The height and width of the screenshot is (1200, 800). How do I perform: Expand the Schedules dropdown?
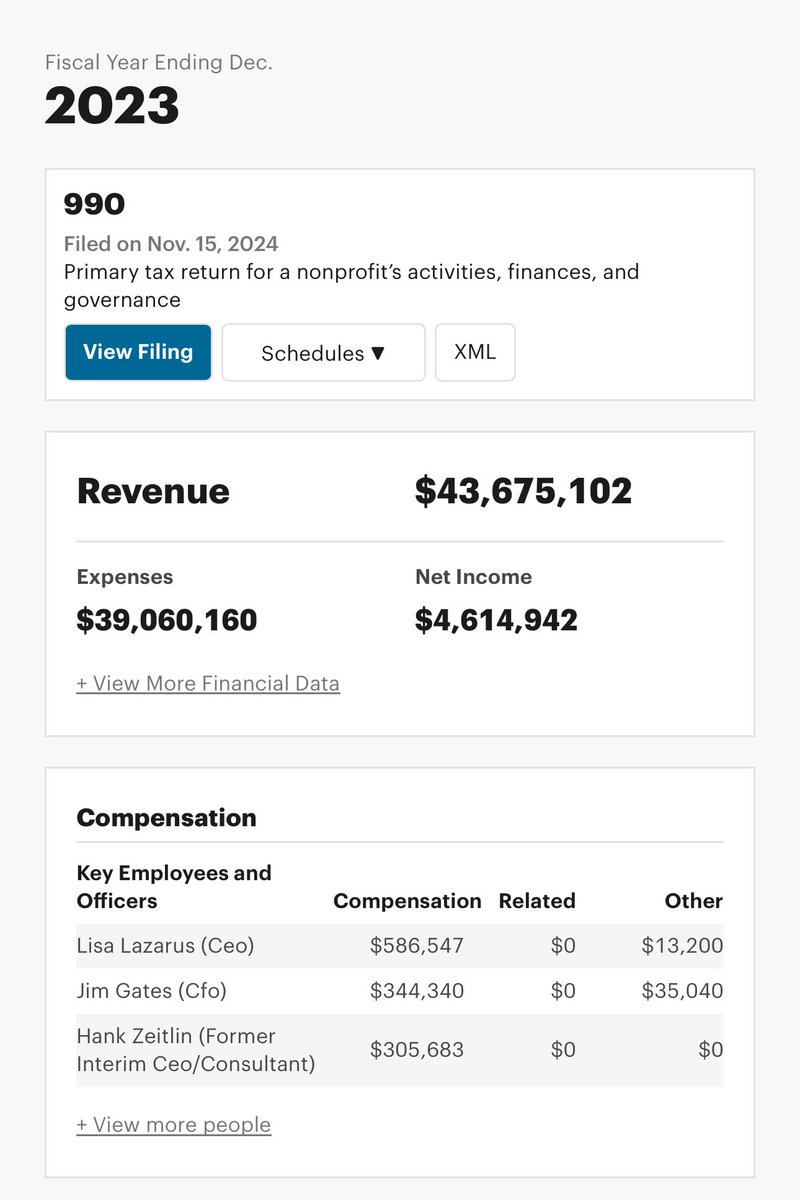point(323,353)
